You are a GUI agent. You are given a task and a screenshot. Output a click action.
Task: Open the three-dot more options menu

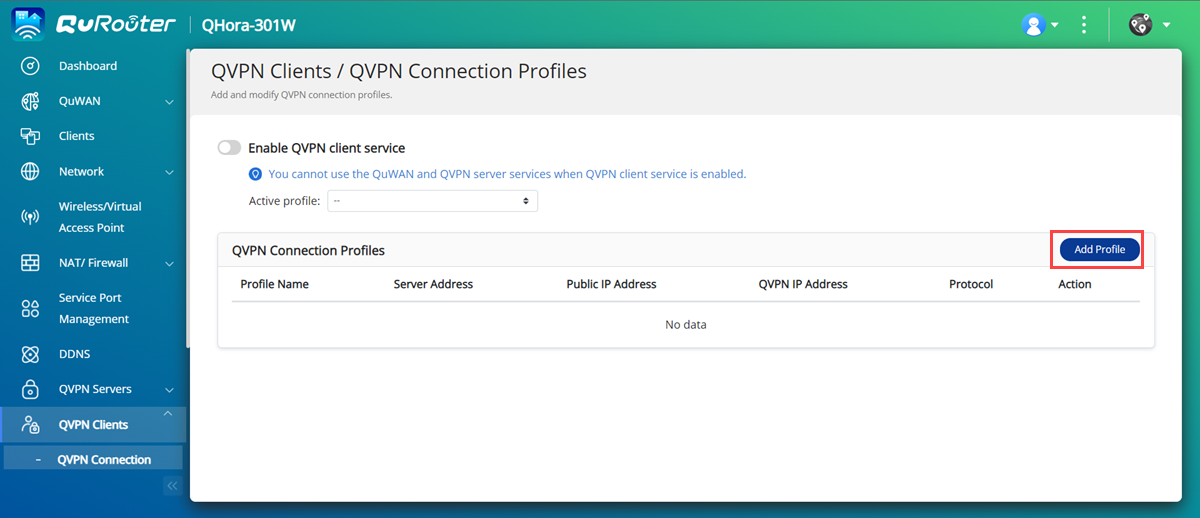1084,25
